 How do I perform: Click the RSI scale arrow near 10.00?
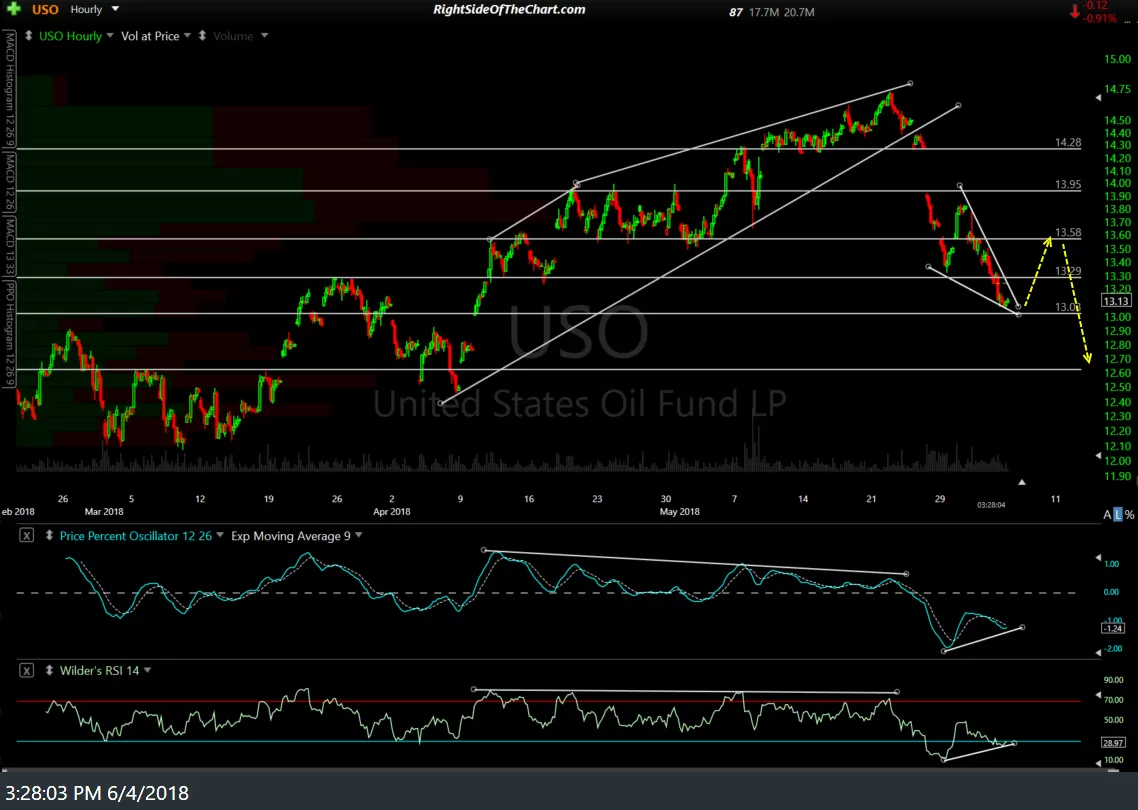point(1098,762)
